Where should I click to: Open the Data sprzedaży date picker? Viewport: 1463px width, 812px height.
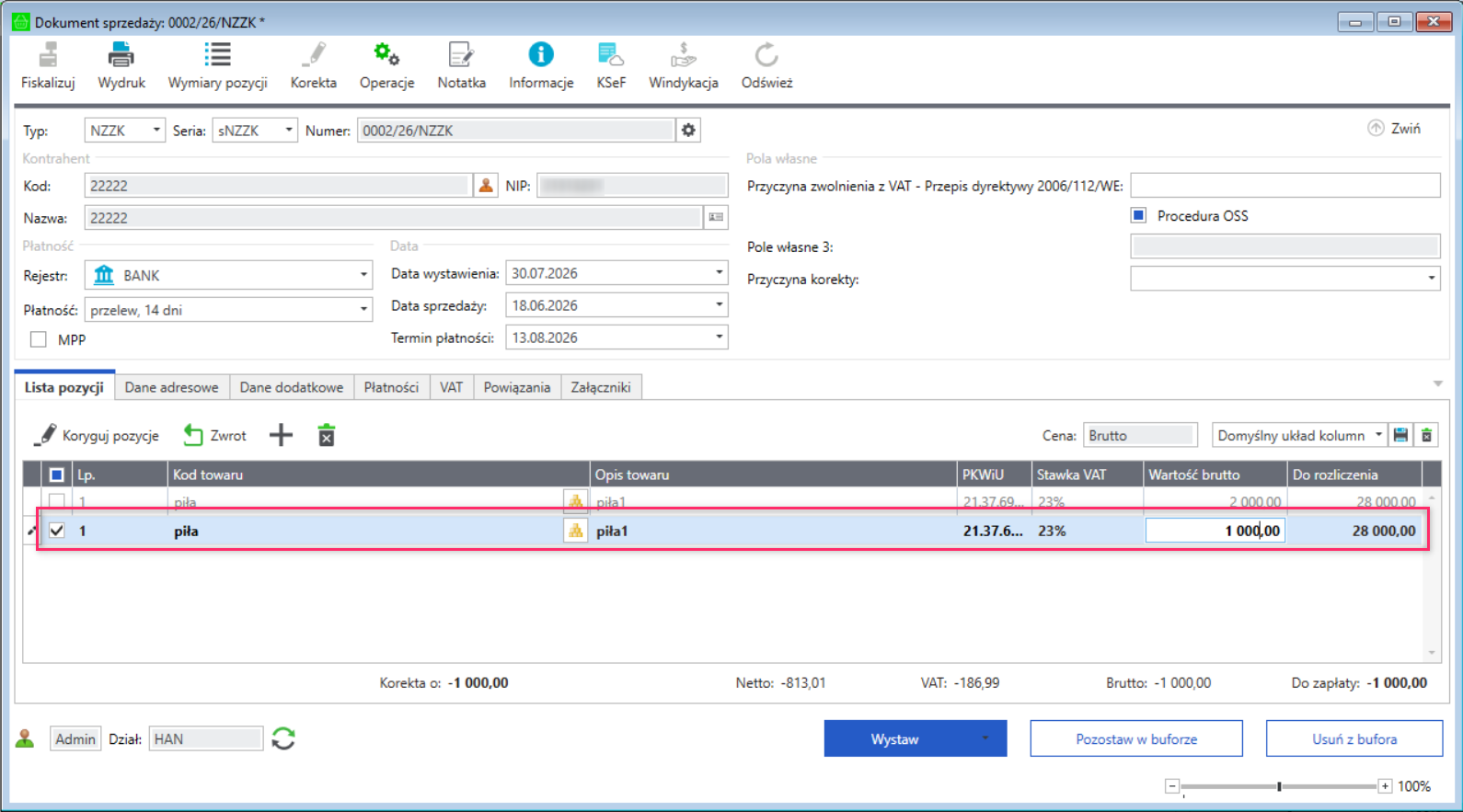(x=720, y=305)
